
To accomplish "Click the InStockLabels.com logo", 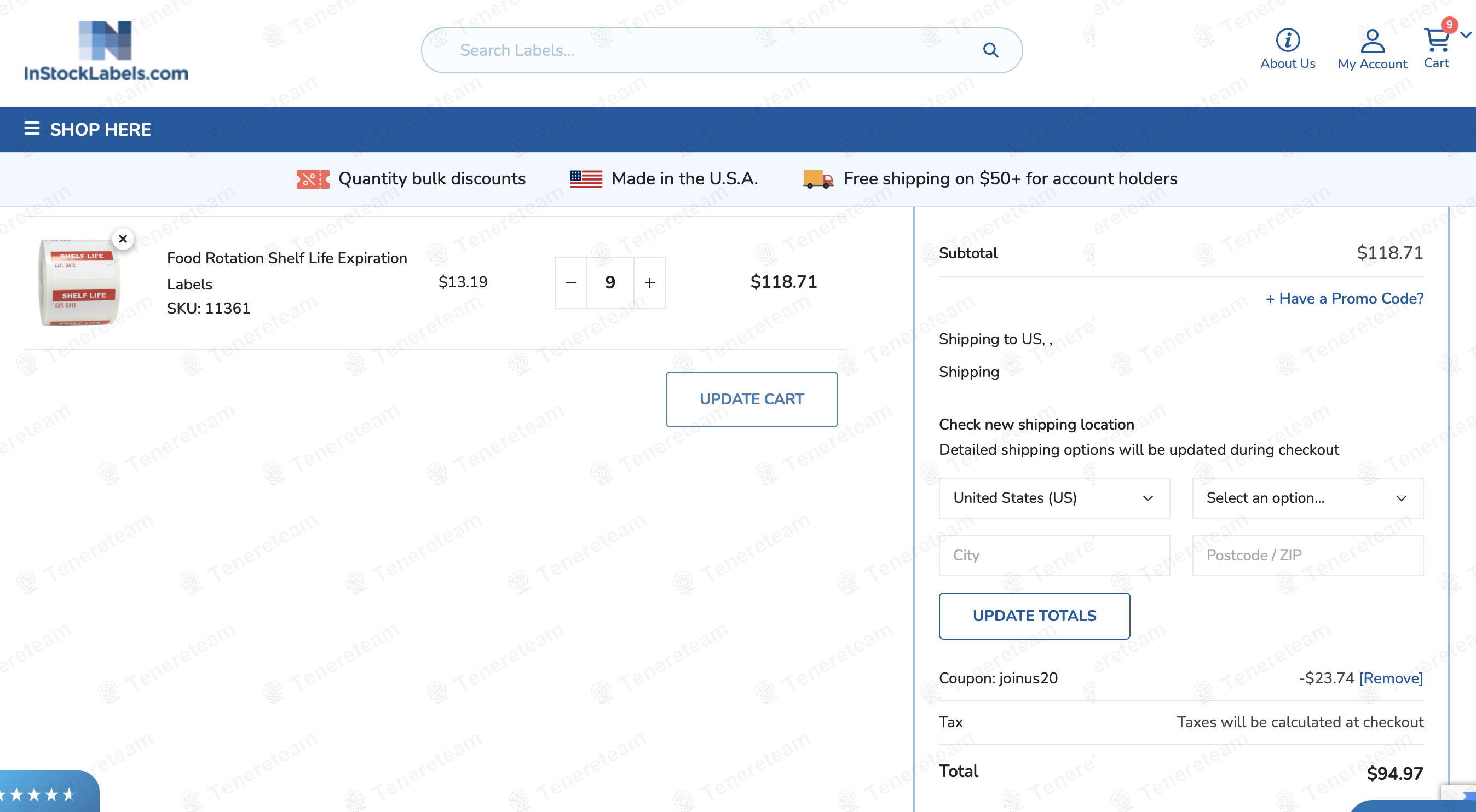I will pyautogui.click(x=106, y=51).
